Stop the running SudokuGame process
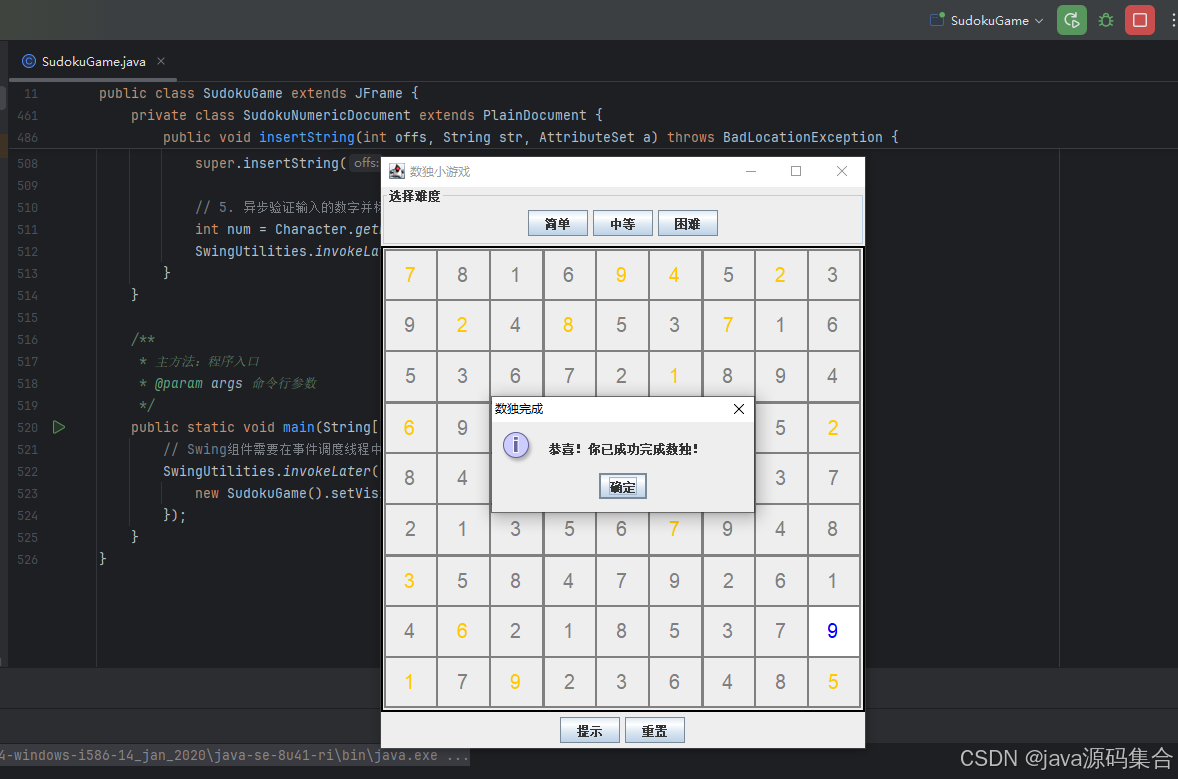This screenshot has height=779, width=1178. pos(1140,20)
